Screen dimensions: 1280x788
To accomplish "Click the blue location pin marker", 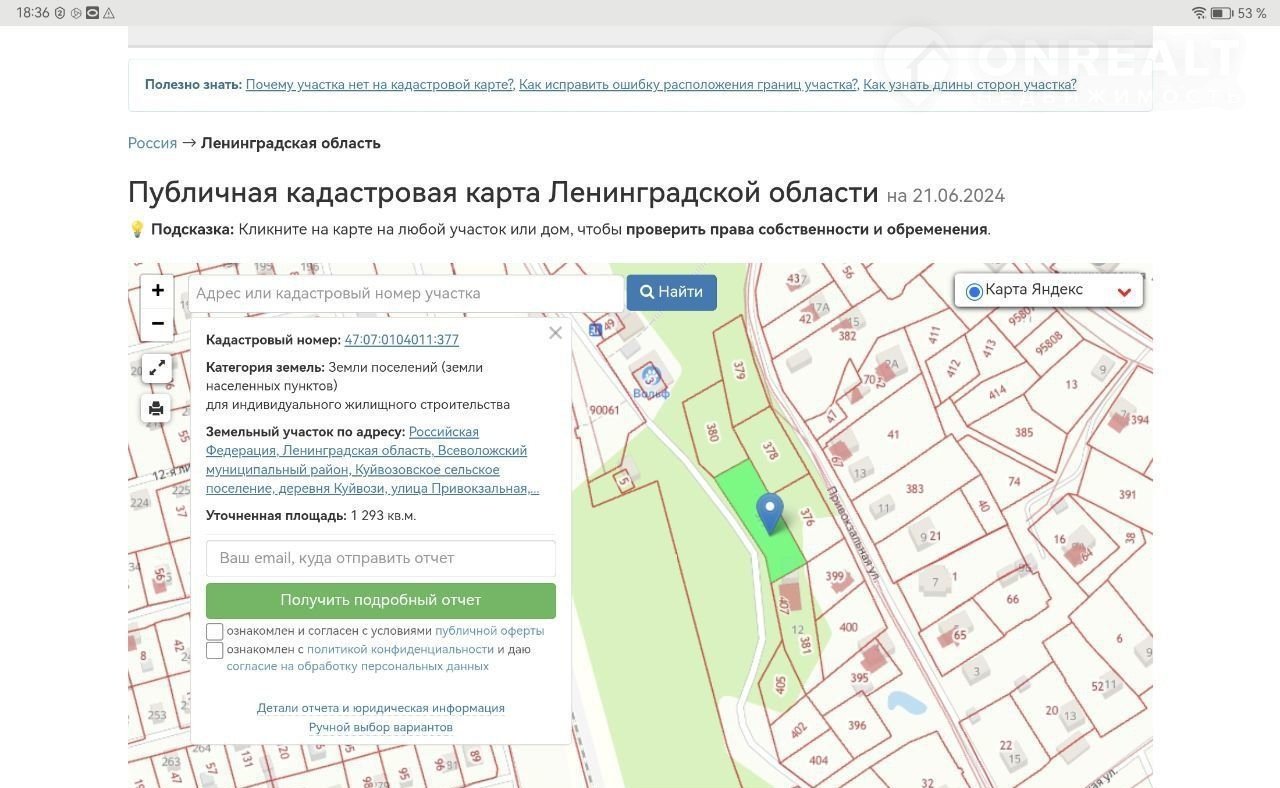I will click(769, 511).
